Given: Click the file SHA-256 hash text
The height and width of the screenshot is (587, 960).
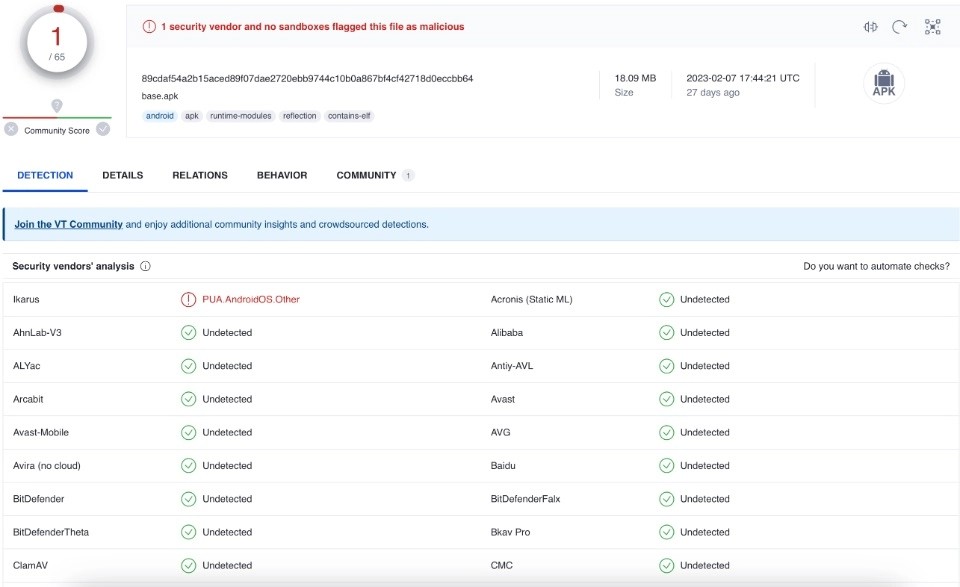Looking at the screenshot, I should click(x=307, y=78).
